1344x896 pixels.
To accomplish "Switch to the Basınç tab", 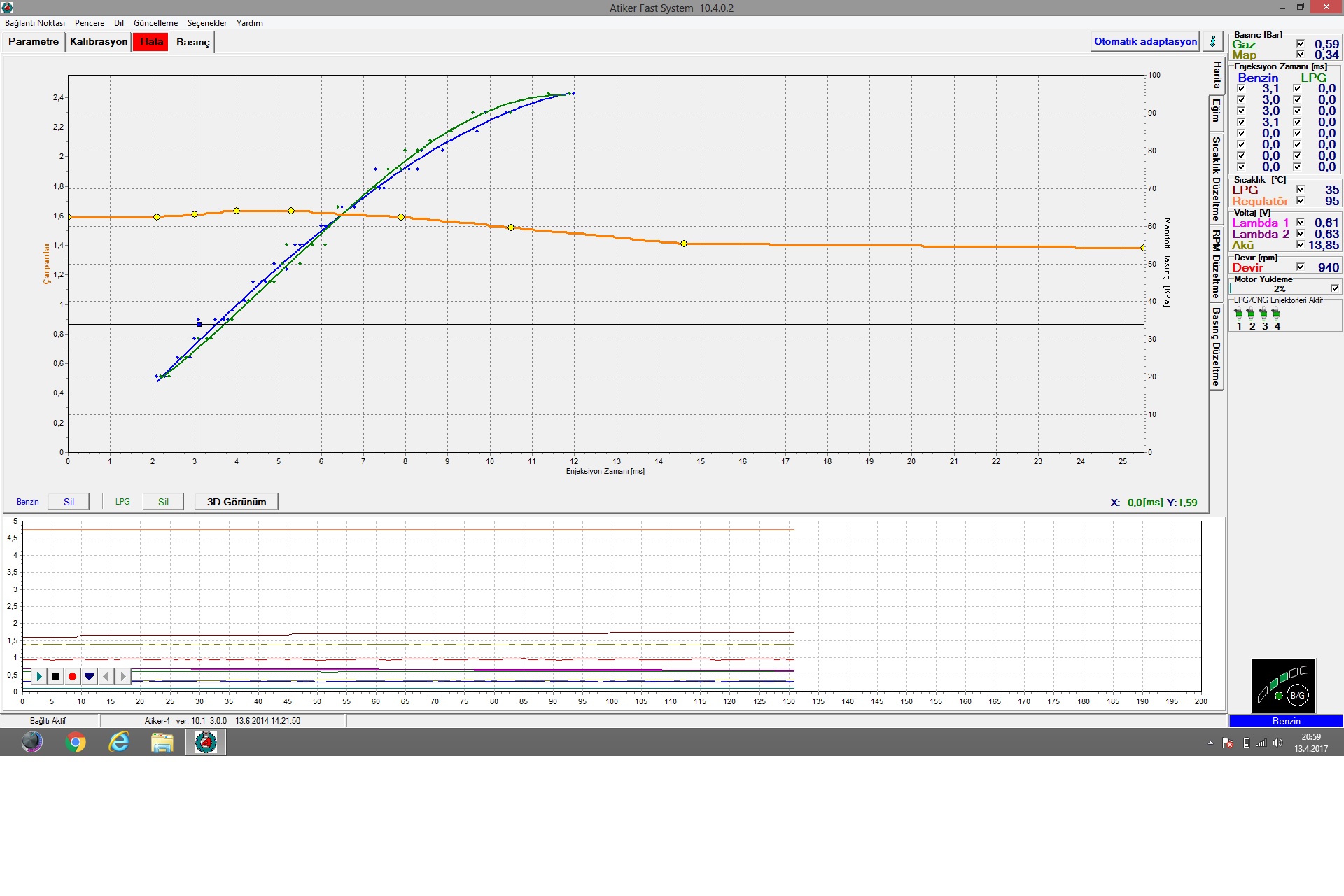I will pyautogui.click(x=193, y=42).
